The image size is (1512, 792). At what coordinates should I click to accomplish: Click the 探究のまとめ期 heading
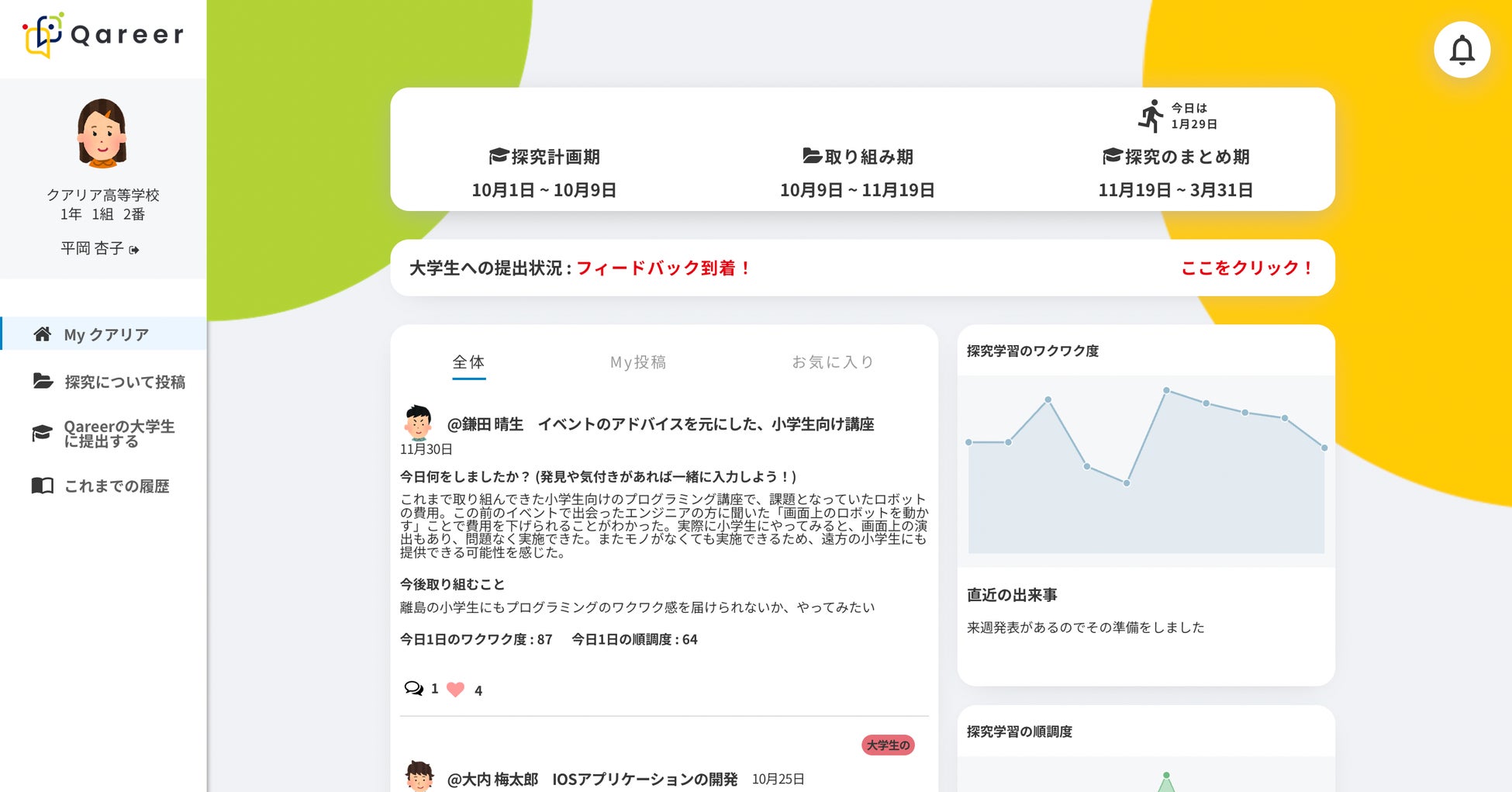tap(1187, 157)
